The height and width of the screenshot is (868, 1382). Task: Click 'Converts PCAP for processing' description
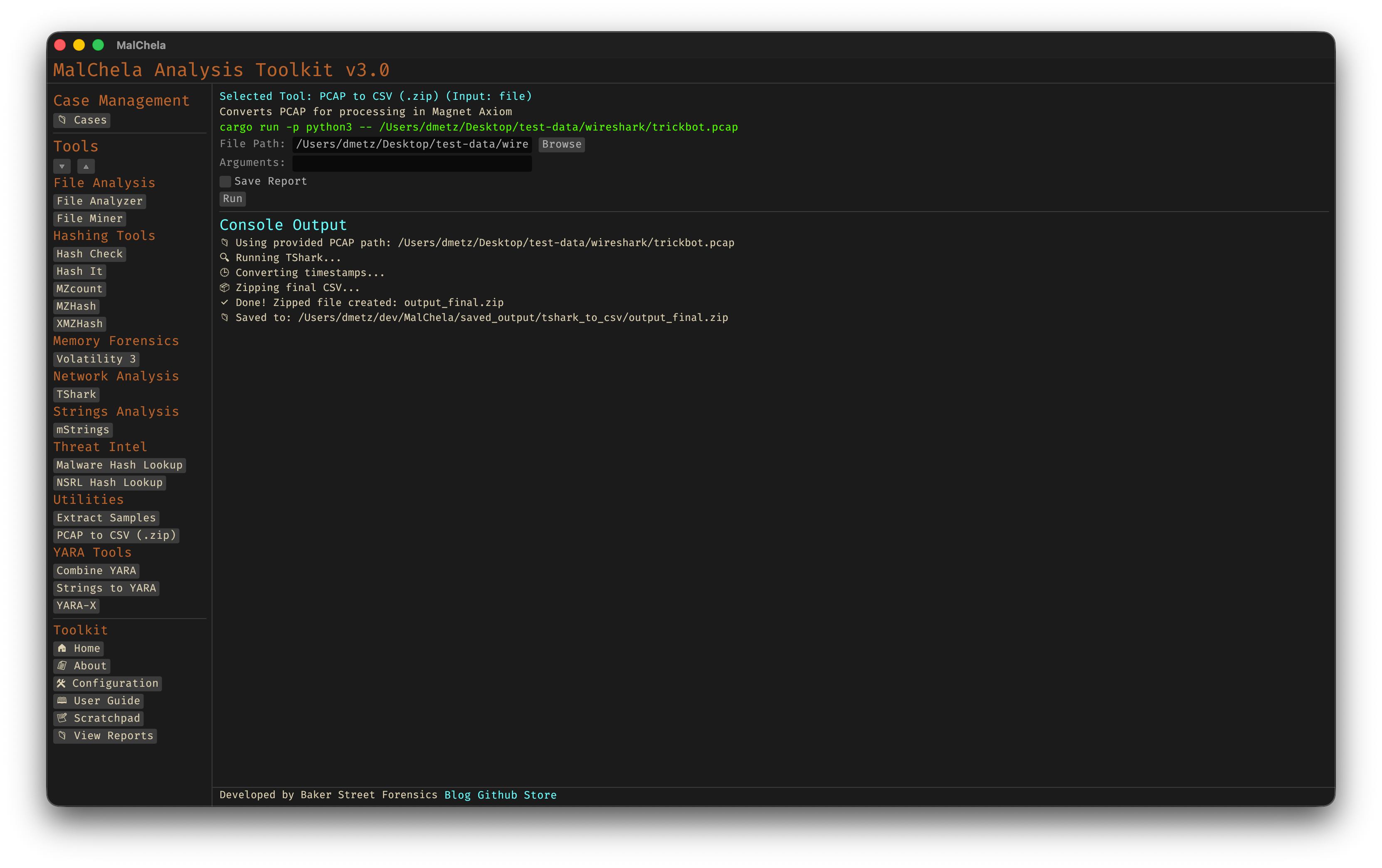point(365,112)
